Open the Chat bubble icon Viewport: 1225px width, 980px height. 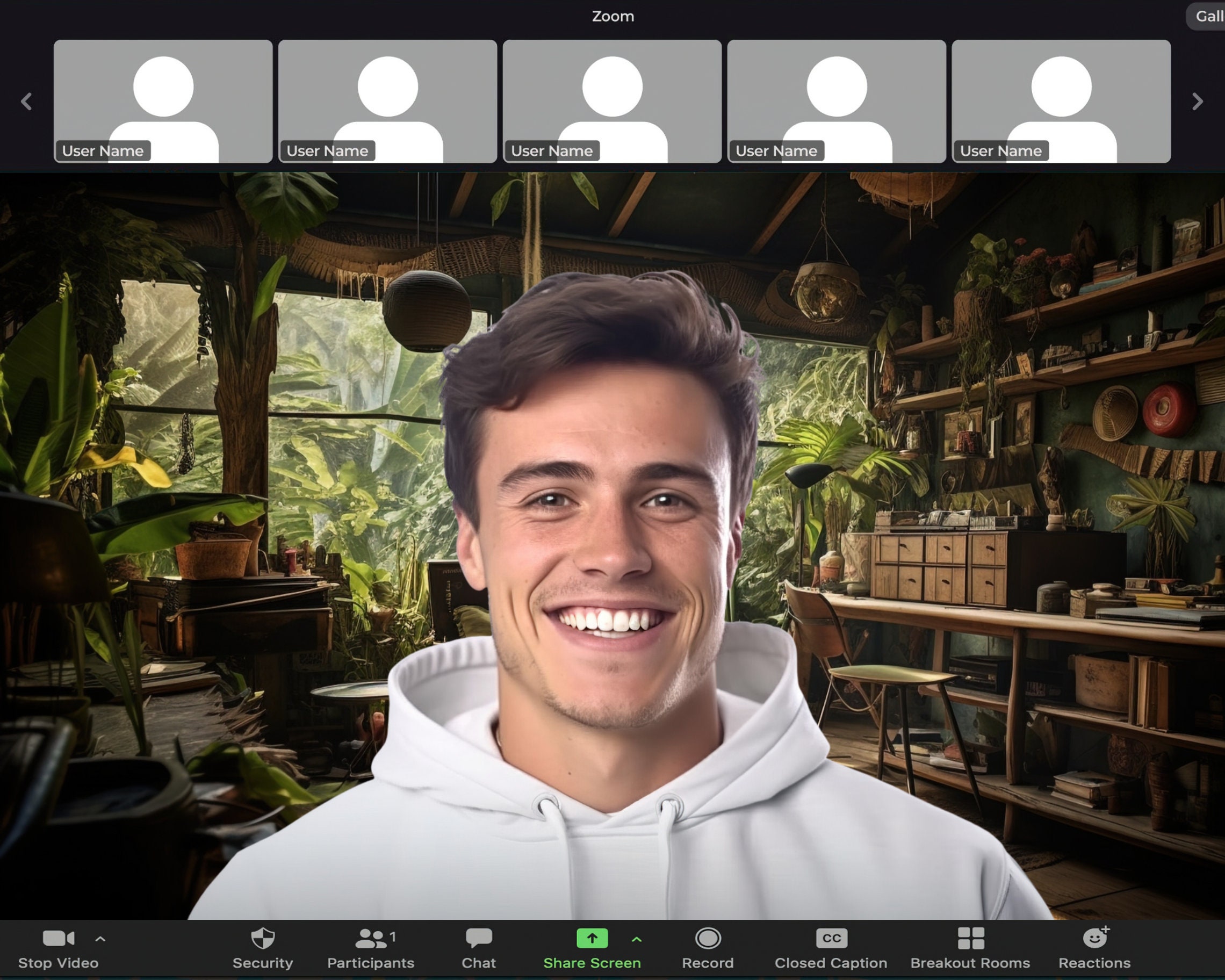tap(479, 939)
